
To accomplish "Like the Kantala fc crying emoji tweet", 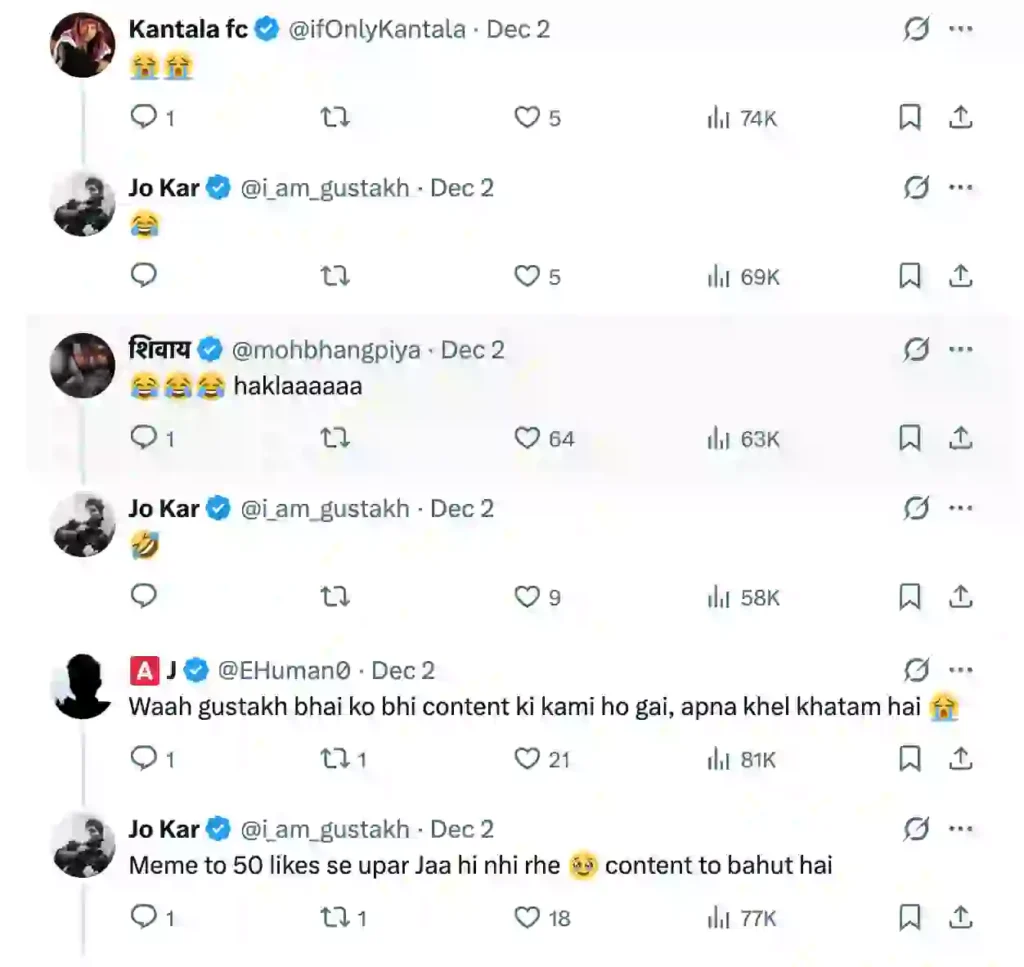I will click(527, 118).
